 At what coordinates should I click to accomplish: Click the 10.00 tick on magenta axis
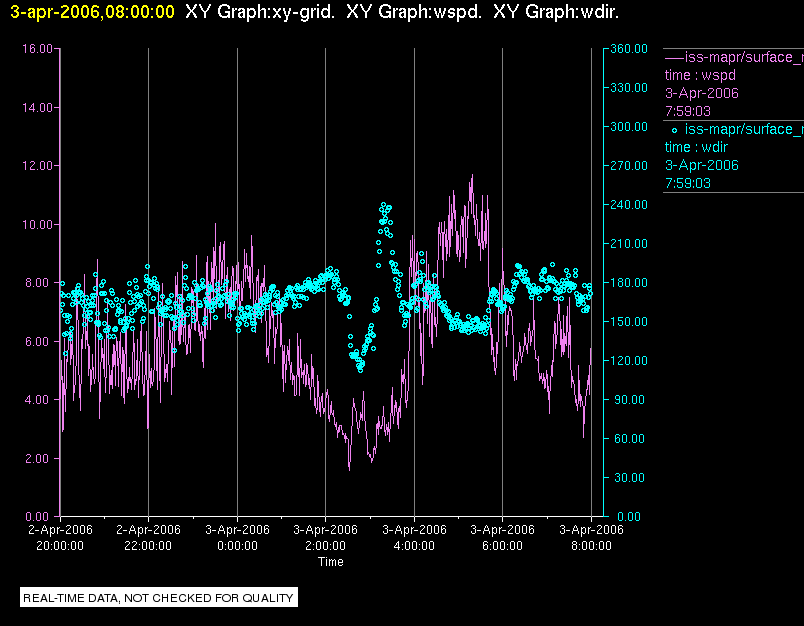pos(37,225)
